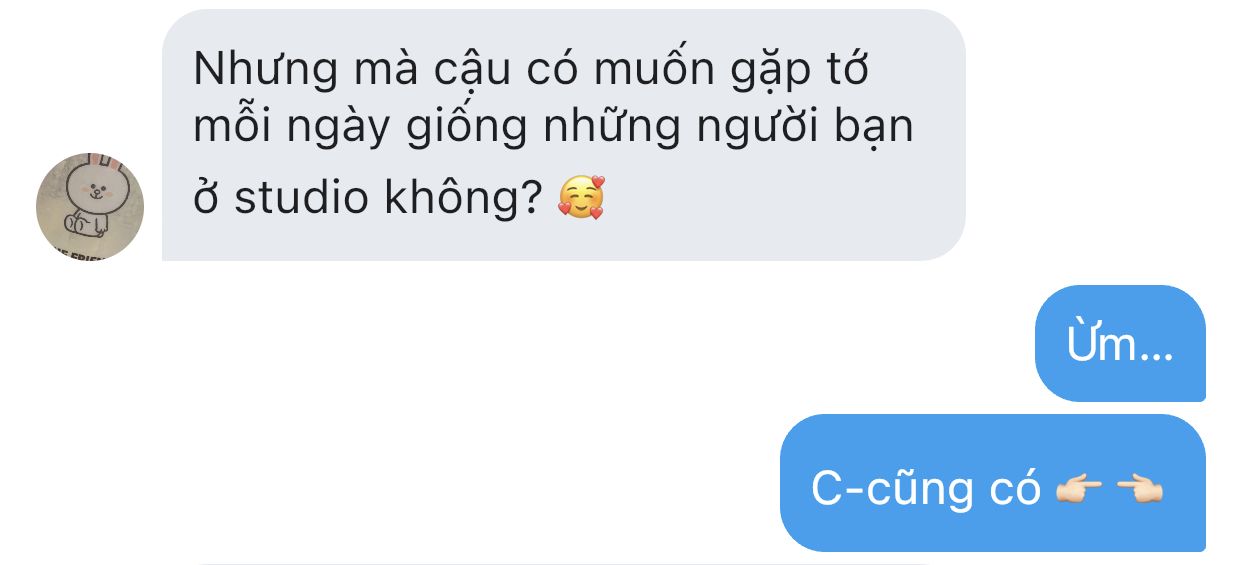Screen dimensions: 1242x565
Task: Open the sender's bunny profile avatar
Action: (x=90, y=207)
